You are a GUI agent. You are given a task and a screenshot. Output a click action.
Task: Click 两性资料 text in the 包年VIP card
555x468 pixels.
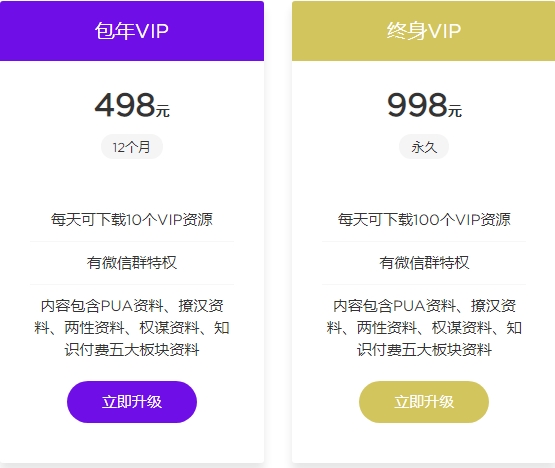point(94,328)
